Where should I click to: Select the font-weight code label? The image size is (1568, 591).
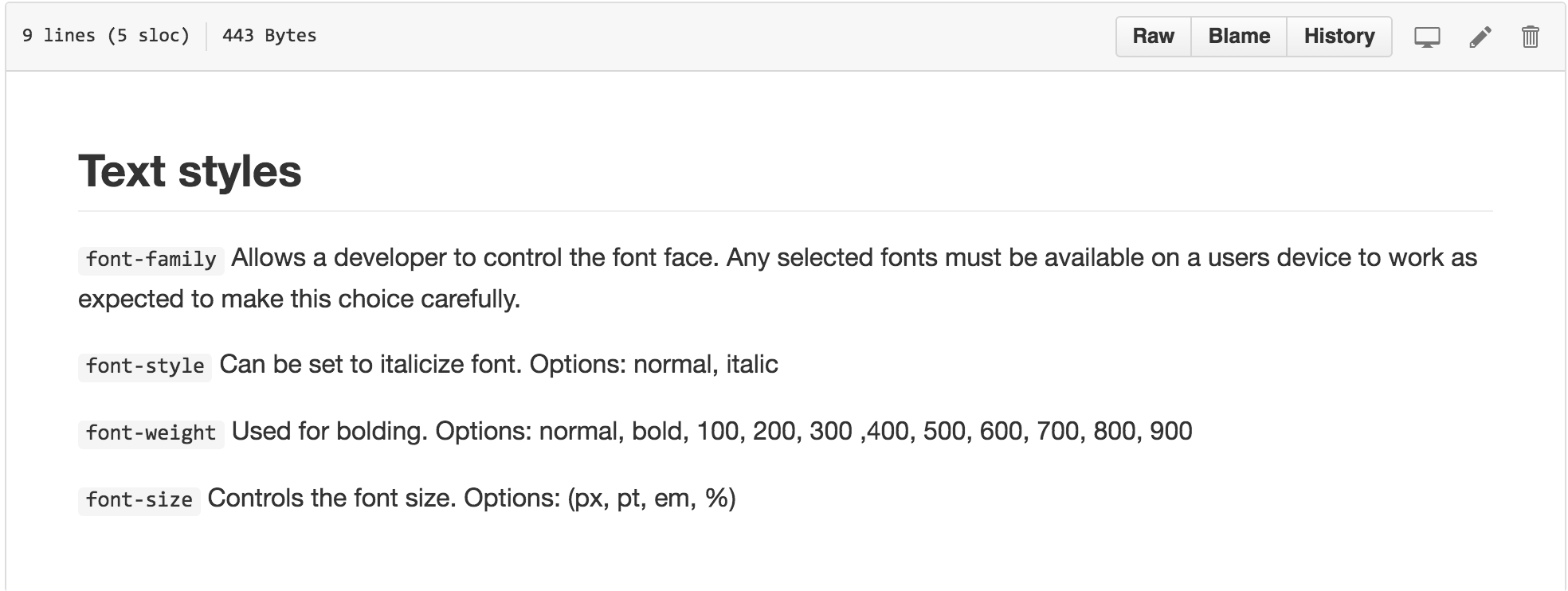coord(151,433)
